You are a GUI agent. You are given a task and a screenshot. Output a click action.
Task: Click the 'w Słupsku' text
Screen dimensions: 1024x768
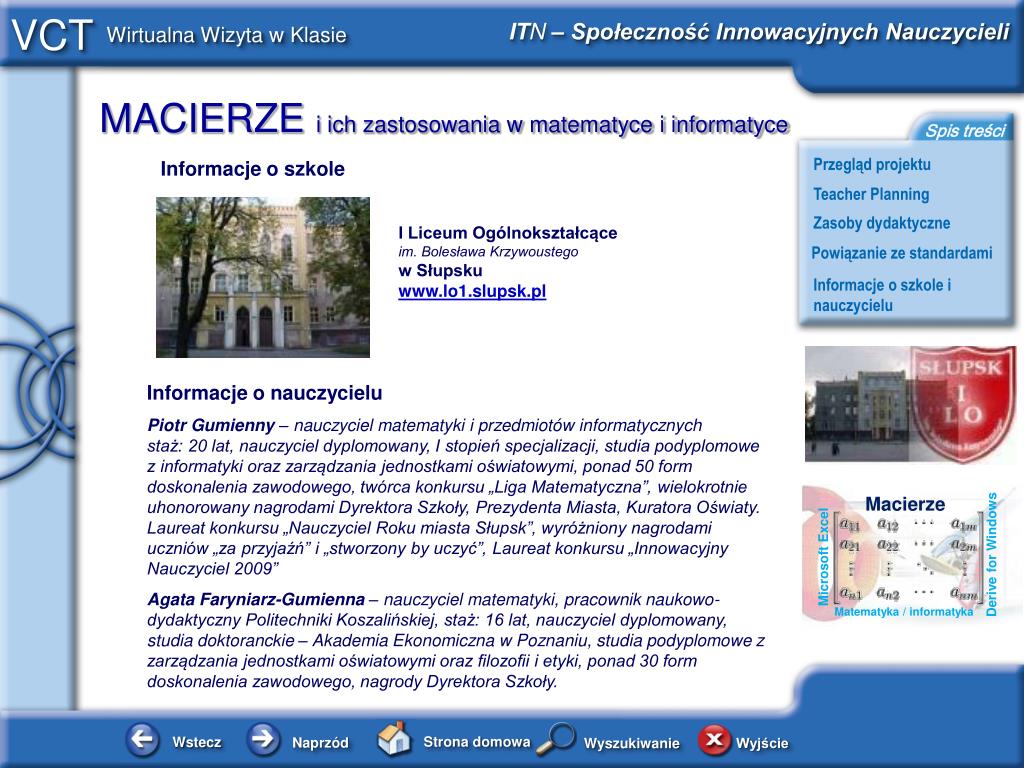tap(440, 270)
